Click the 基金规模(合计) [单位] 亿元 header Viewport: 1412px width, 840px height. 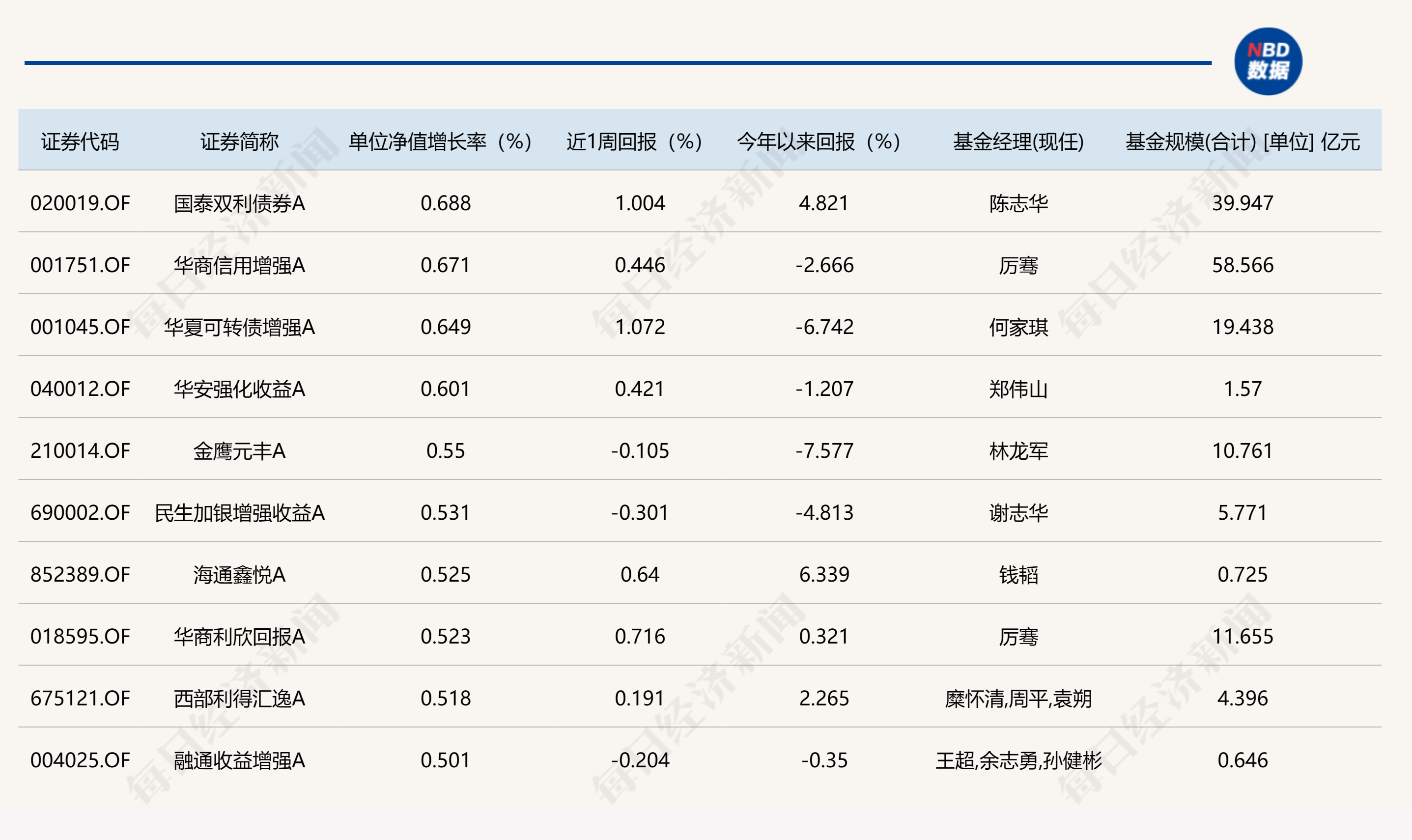coord(1242,141)
